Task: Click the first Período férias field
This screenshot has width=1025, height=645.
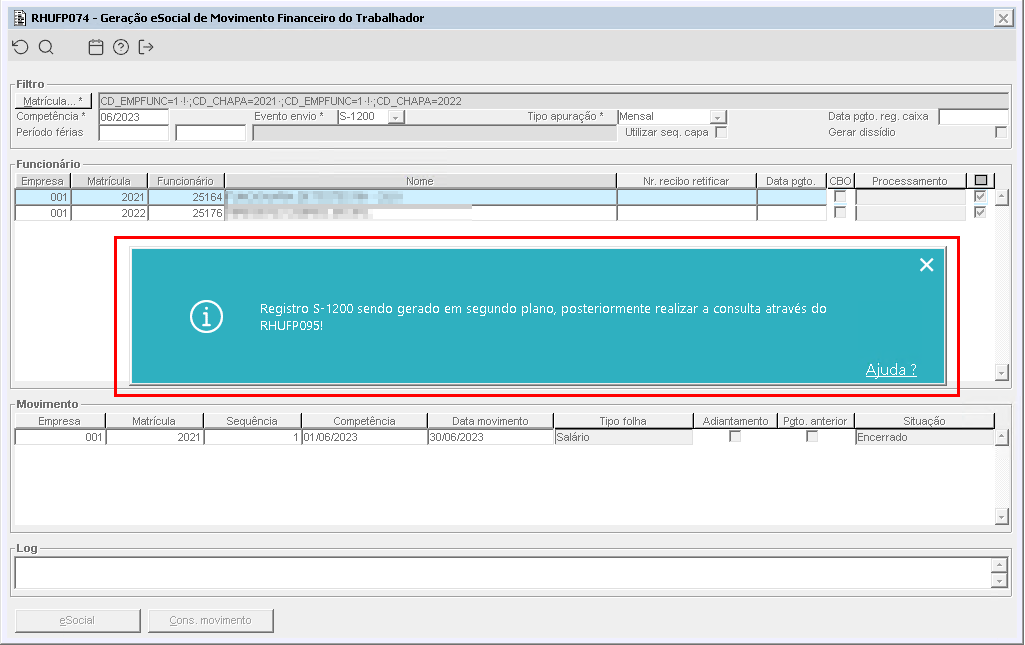Action: pos(133,133)
